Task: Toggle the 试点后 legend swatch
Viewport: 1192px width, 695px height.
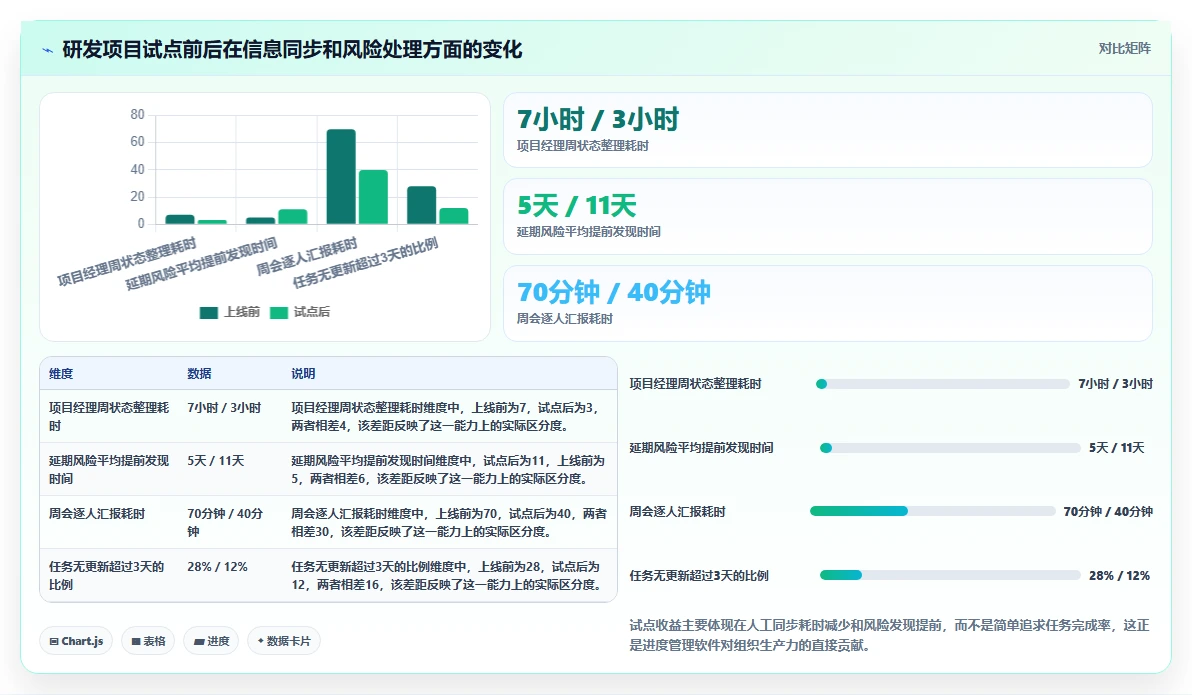Action: click(x=279, y=313)
